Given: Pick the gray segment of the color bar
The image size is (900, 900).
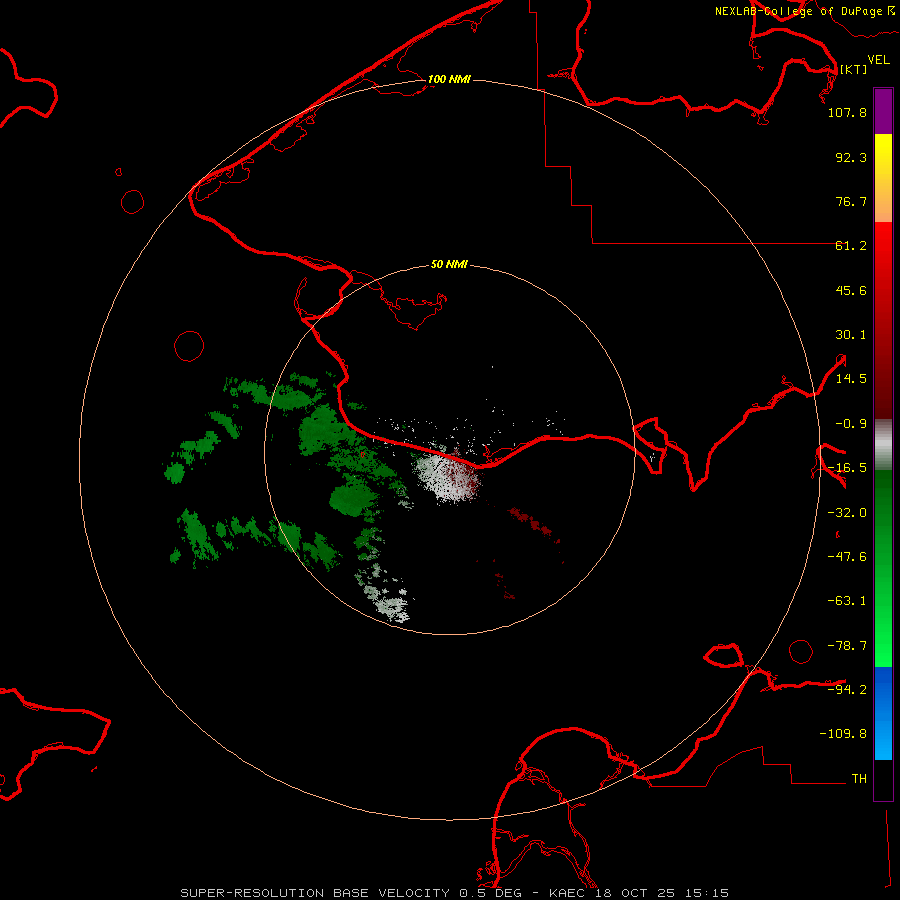Looking at the screenshot, I should point(883,445).
